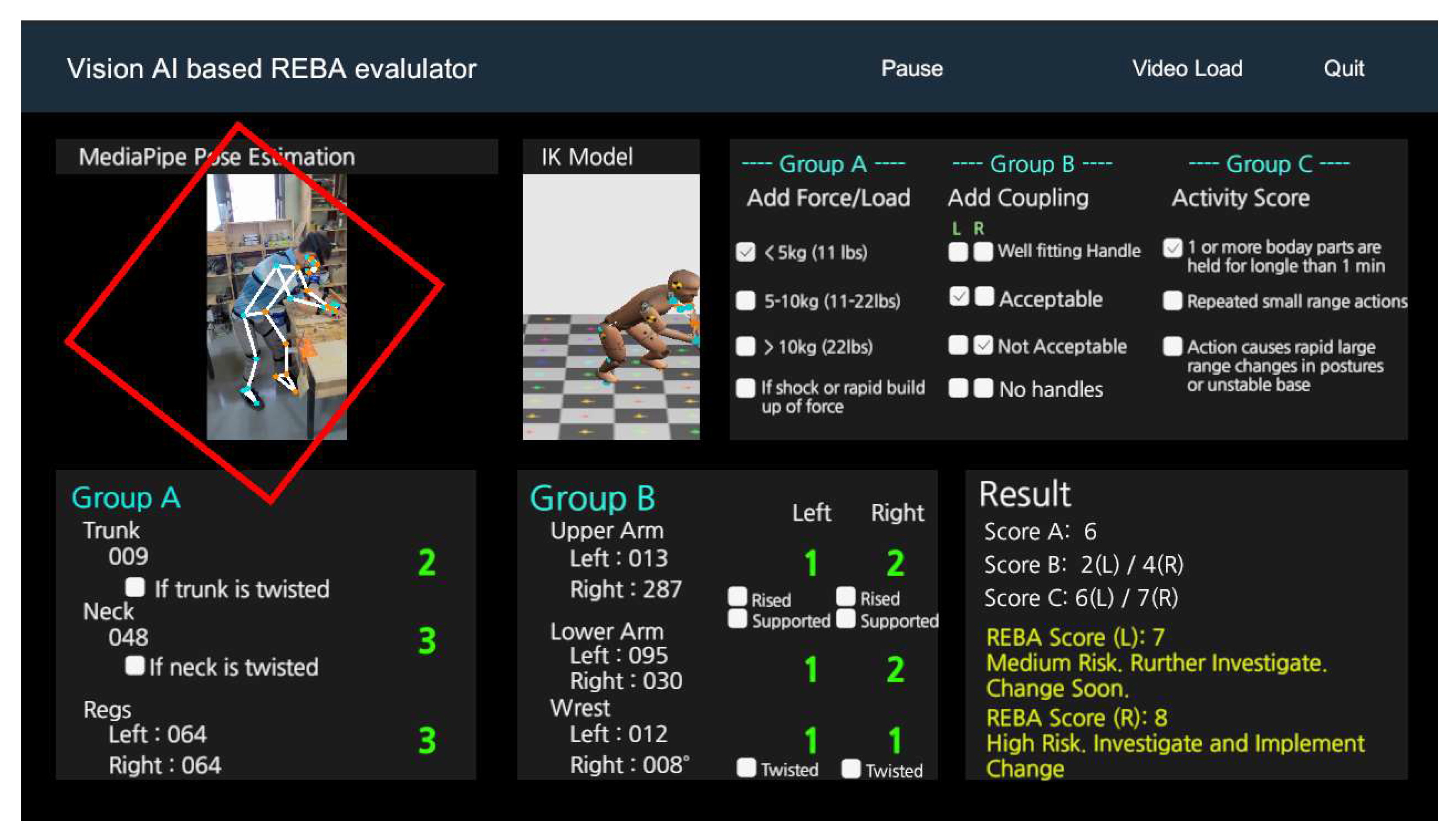Check the >10kg (22lbs) load option

746,346
